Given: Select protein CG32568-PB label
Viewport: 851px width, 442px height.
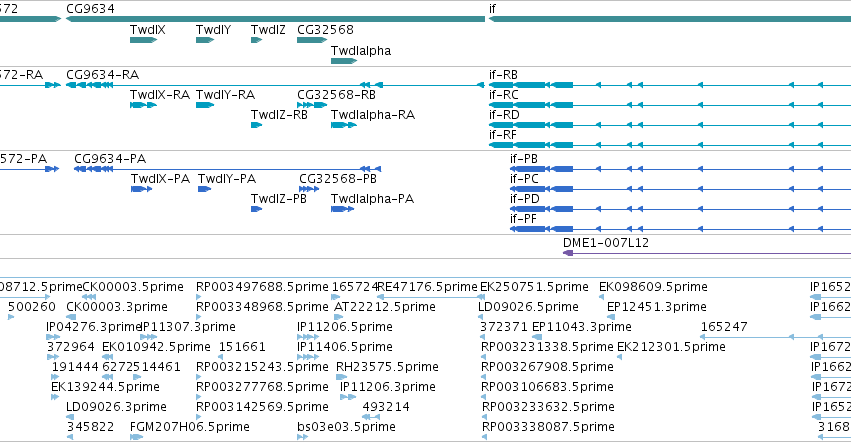Looking at the screenshot, I should pyautogui.click(x=338, y=179).
